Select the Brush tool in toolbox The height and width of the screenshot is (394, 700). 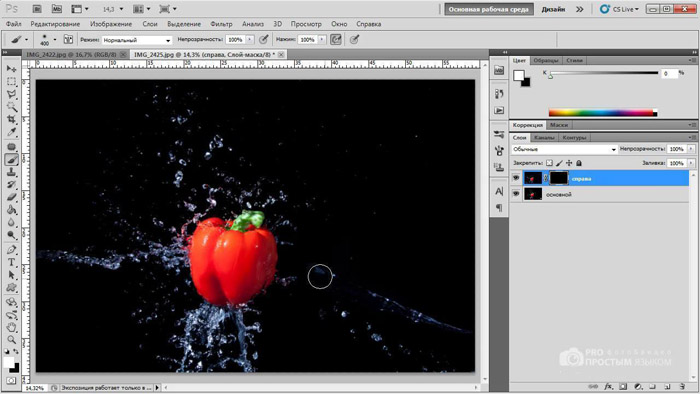pos(12,159)
